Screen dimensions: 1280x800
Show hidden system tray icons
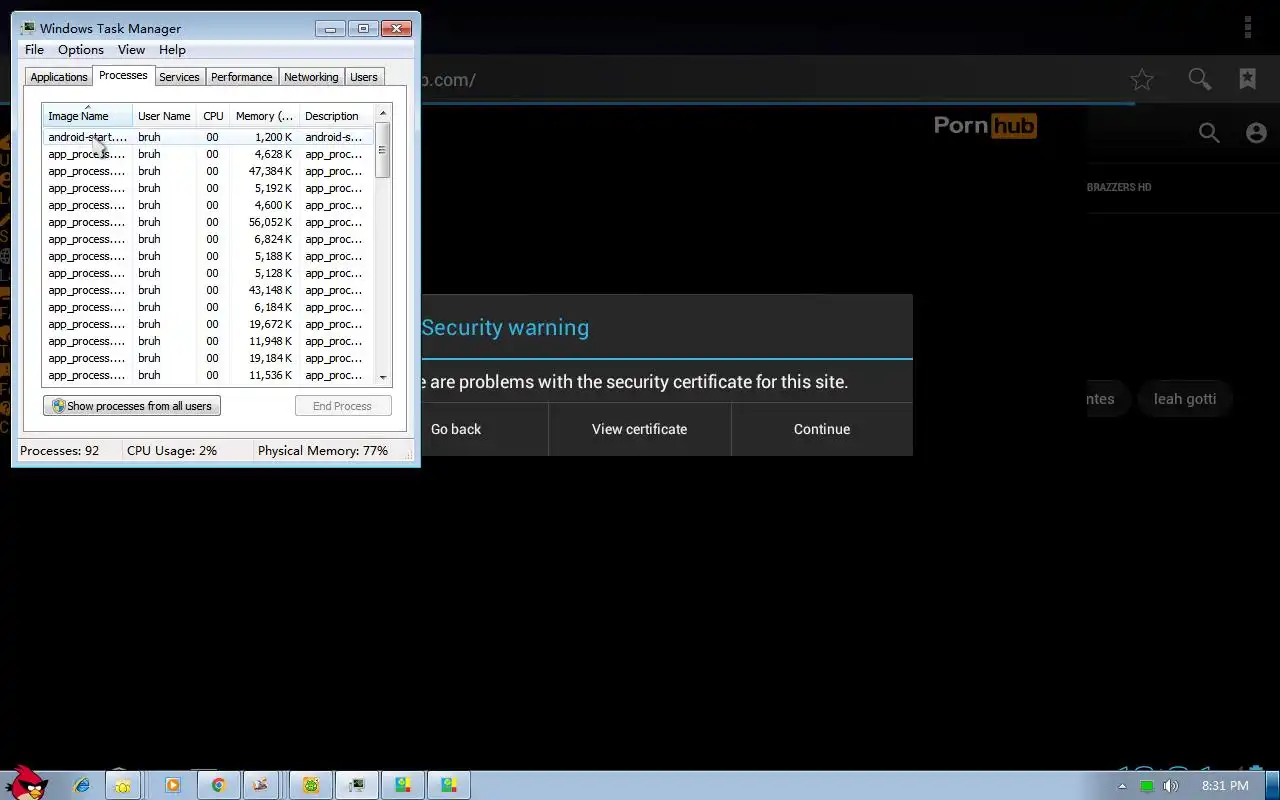coord(1121,786)
